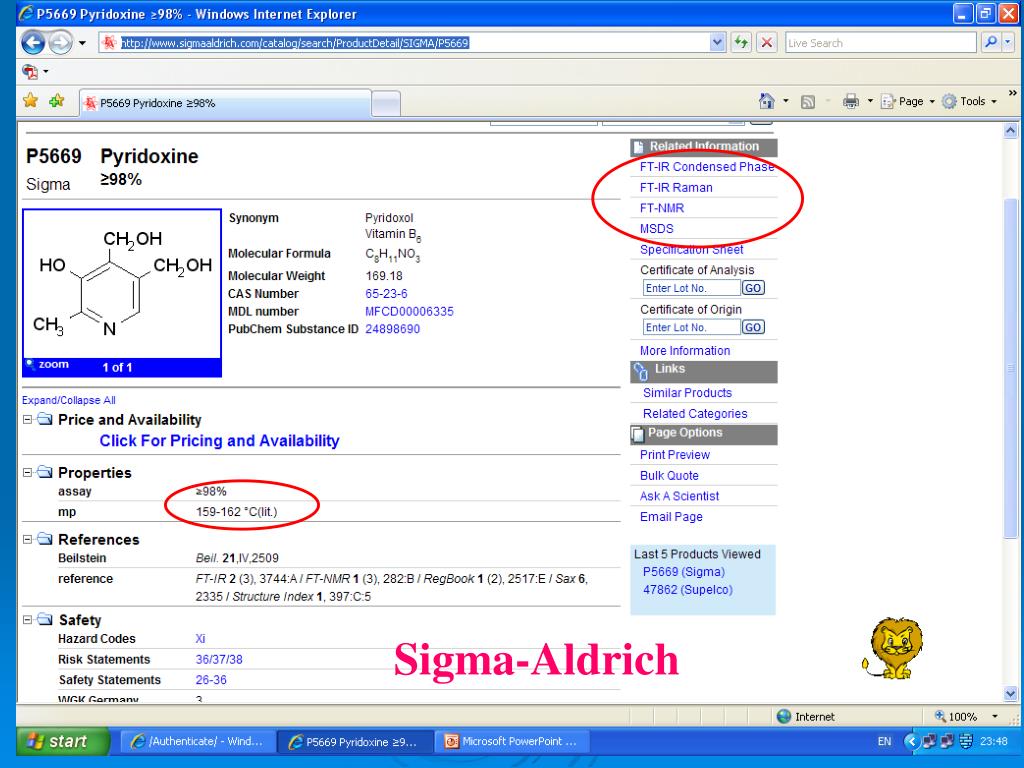Open PubChem Substance ID 24898690 link
Viewport: 1024px width, 768px height.
(392, 329)
